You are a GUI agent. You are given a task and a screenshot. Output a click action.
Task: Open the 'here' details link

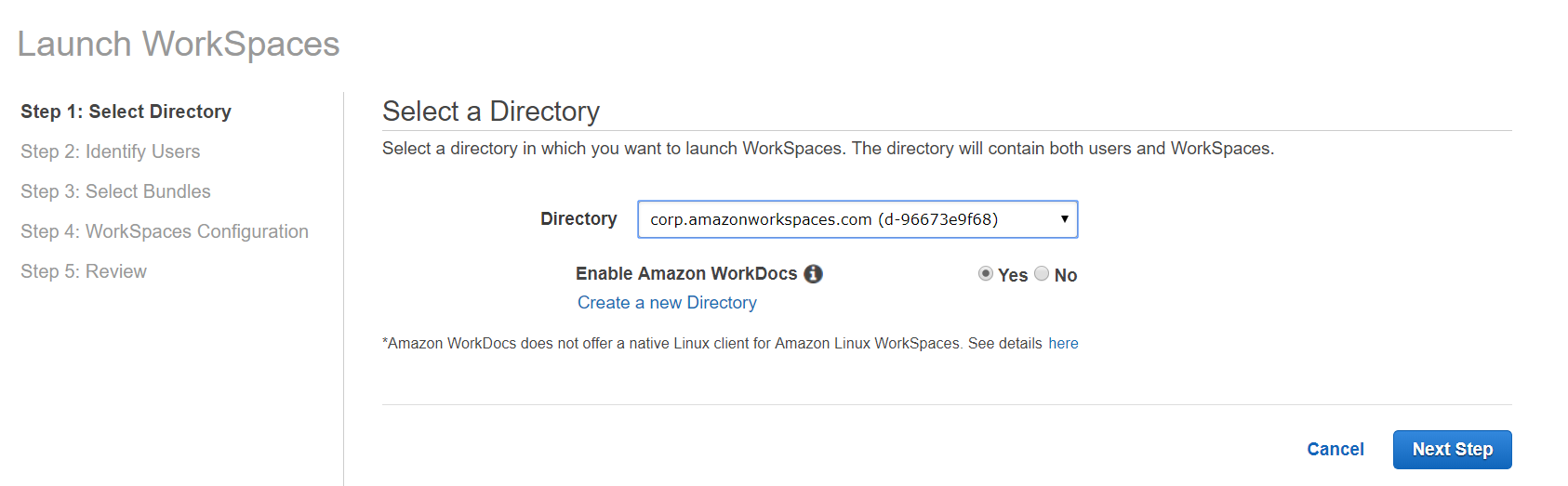[x=1063, y=344]
